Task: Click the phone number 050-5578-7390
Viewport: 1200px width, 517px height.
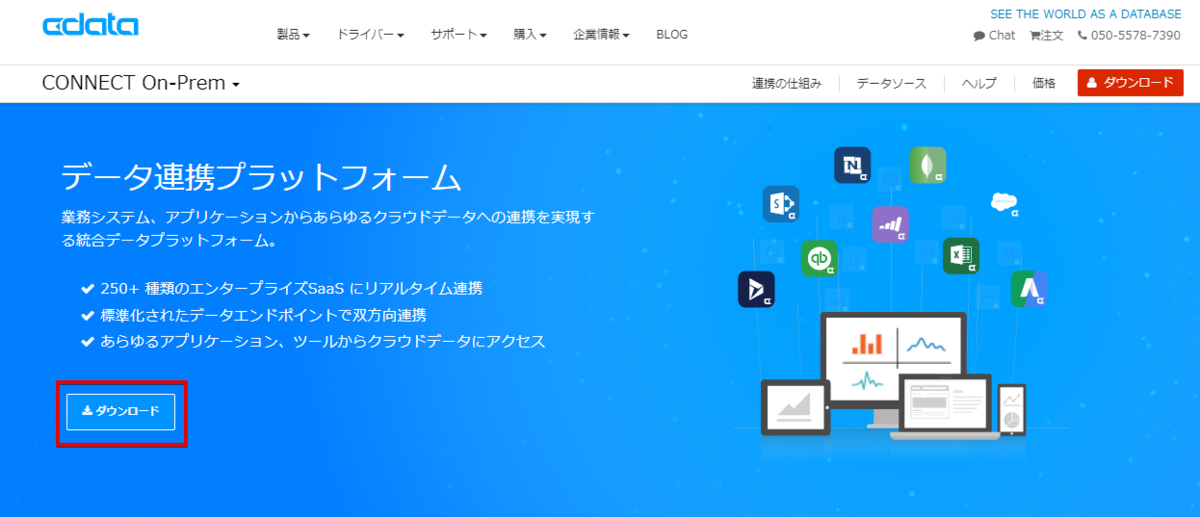Action: 1129,35
